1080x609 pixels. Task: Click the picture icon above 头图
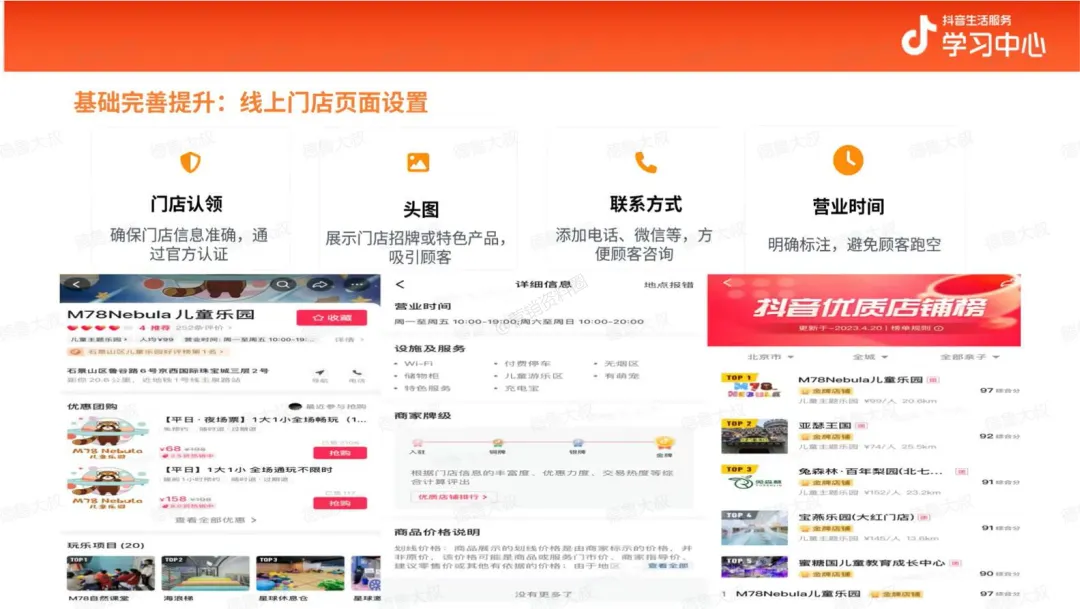(x=418, y=163)
